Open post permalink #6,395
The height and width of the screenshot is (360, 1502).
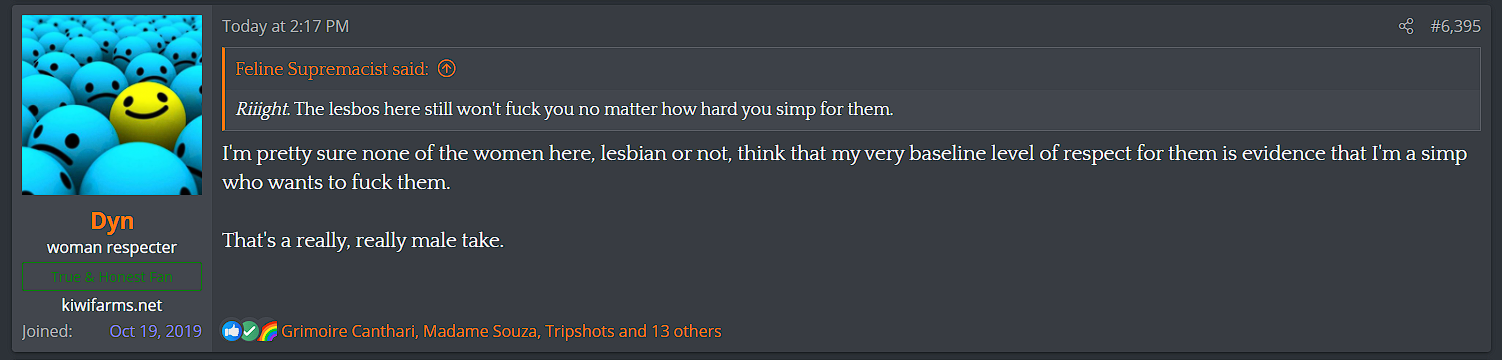(1455, 27)
